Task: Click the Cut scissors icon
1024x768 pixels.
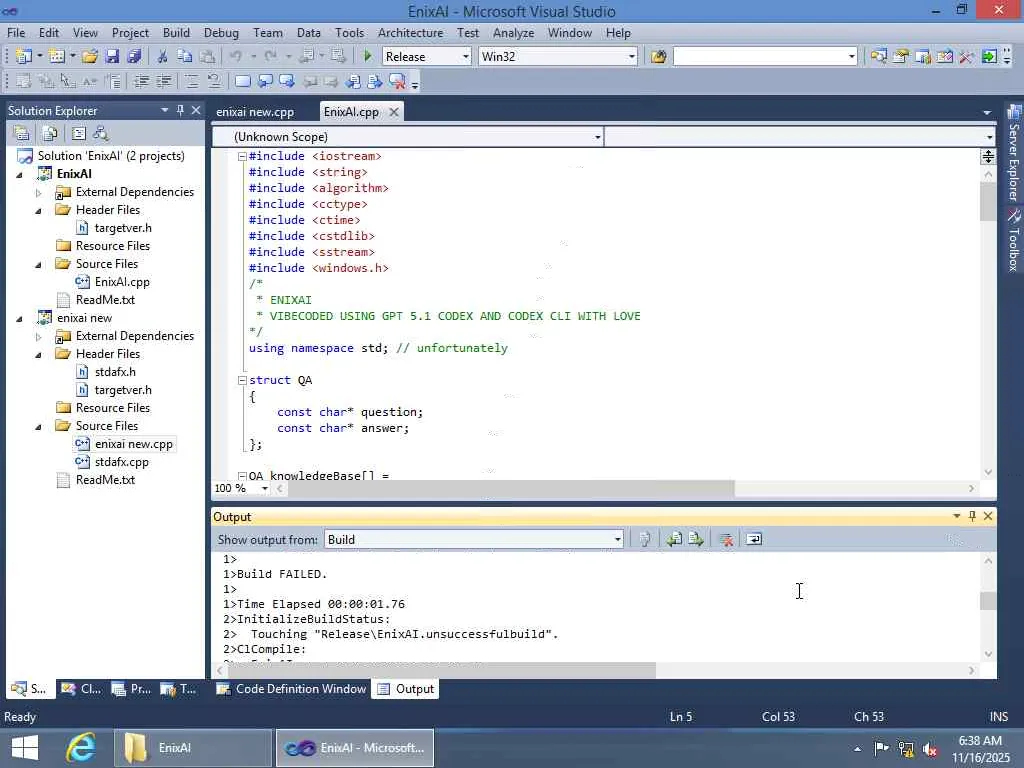Action: point(162,57)
